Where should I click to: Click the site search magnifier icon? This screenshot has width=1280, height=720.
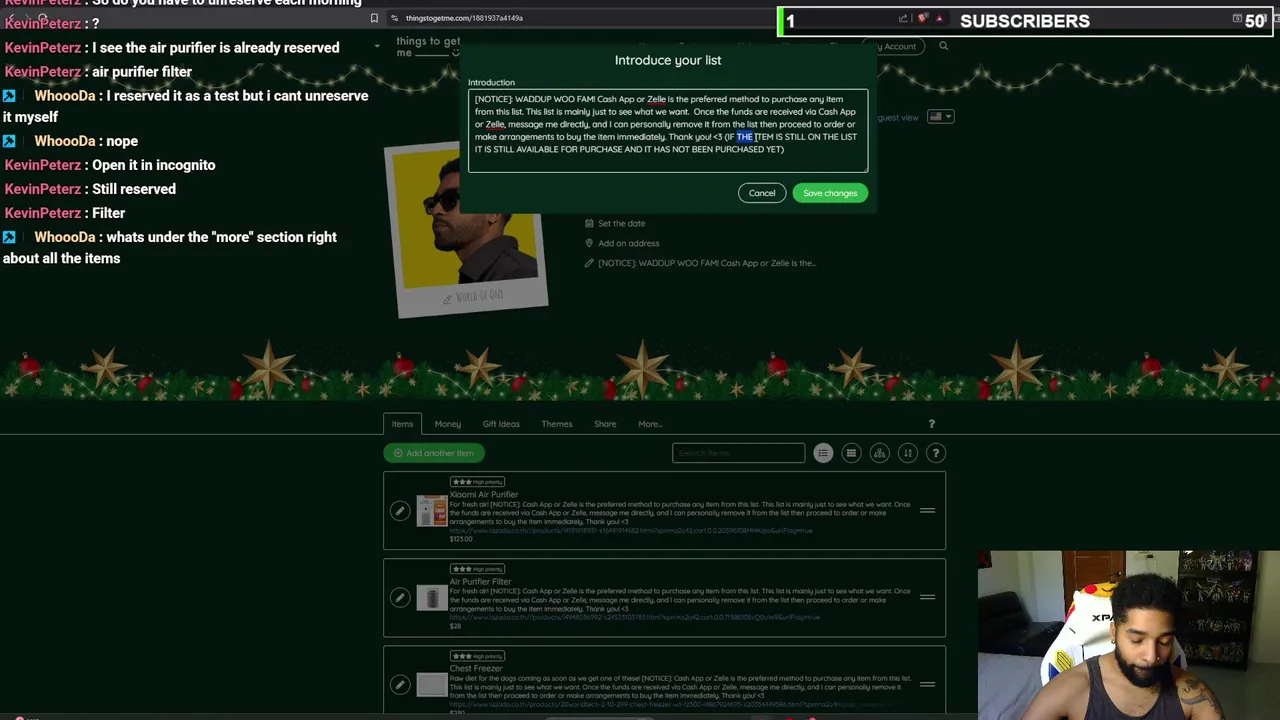[943, 46]
